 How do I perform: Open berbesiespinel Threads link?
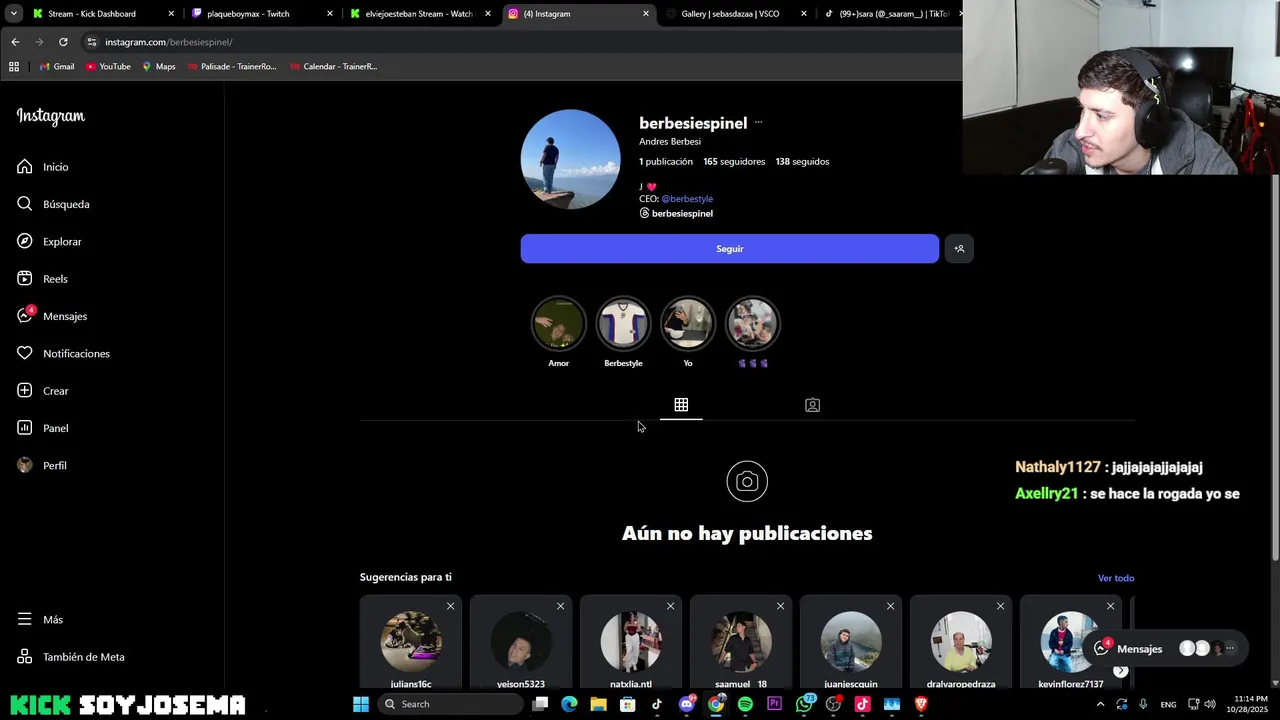click(676, 214)
